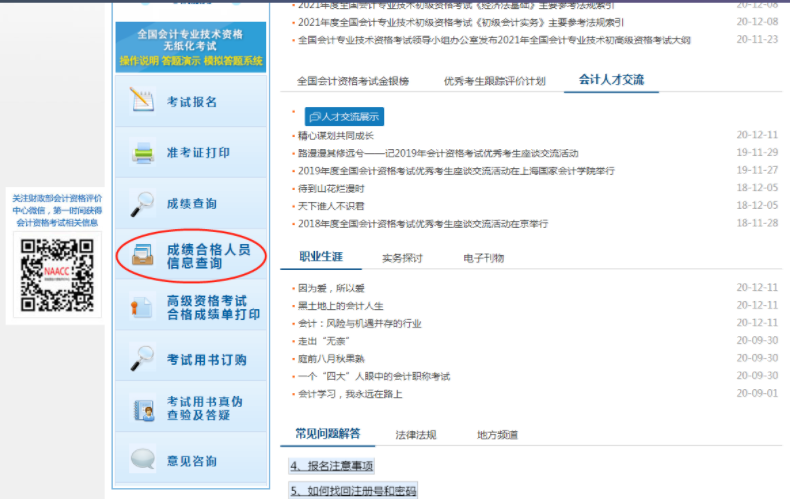
Task: Open the 4、报名注意事项 FAQ link
Action: 331,466
